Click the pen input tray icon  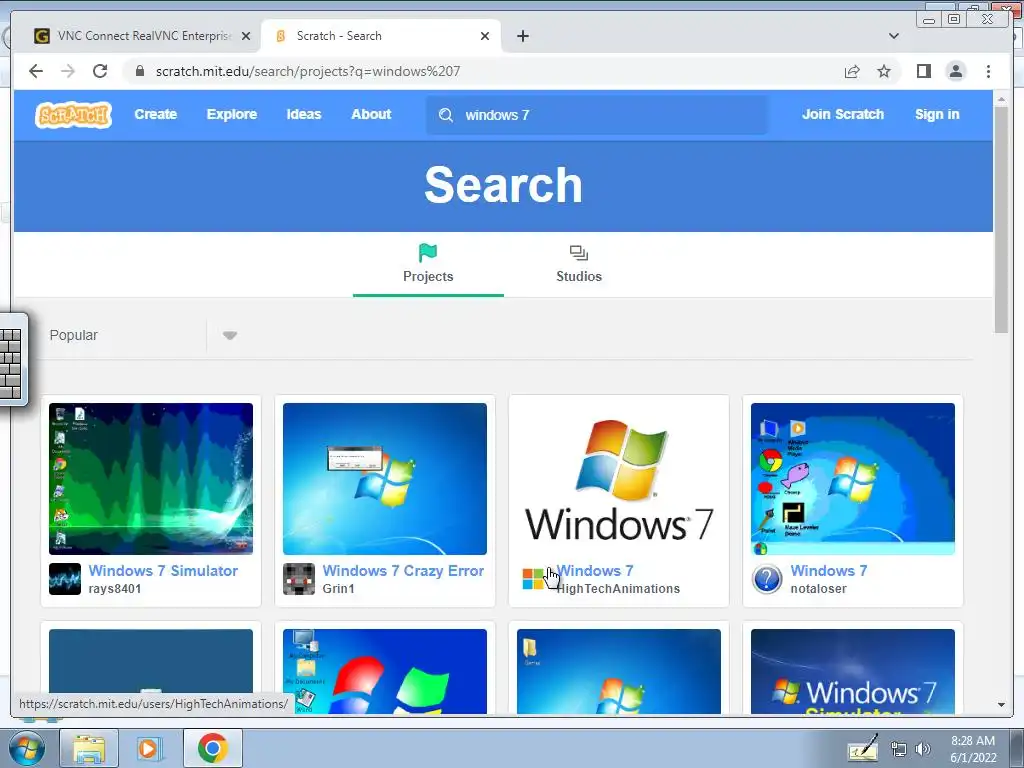[x=863, y=748]
